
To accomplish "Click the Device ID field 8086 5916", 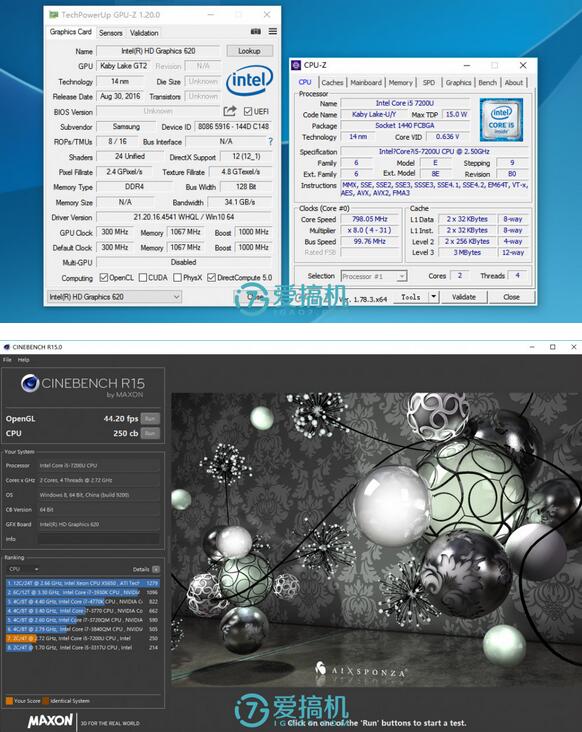I will 233,127.
